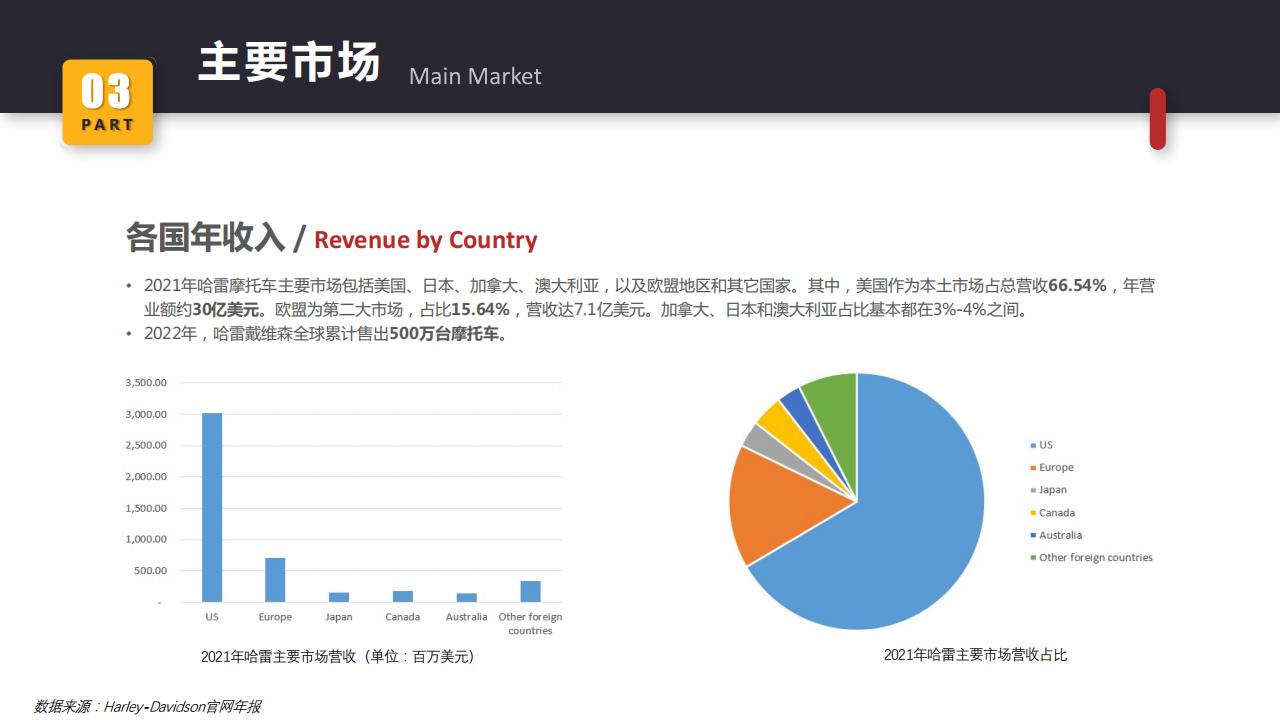Click the 数据来源 Harley-Davidson source note
1280x720 pixels.
pos(147,706)
